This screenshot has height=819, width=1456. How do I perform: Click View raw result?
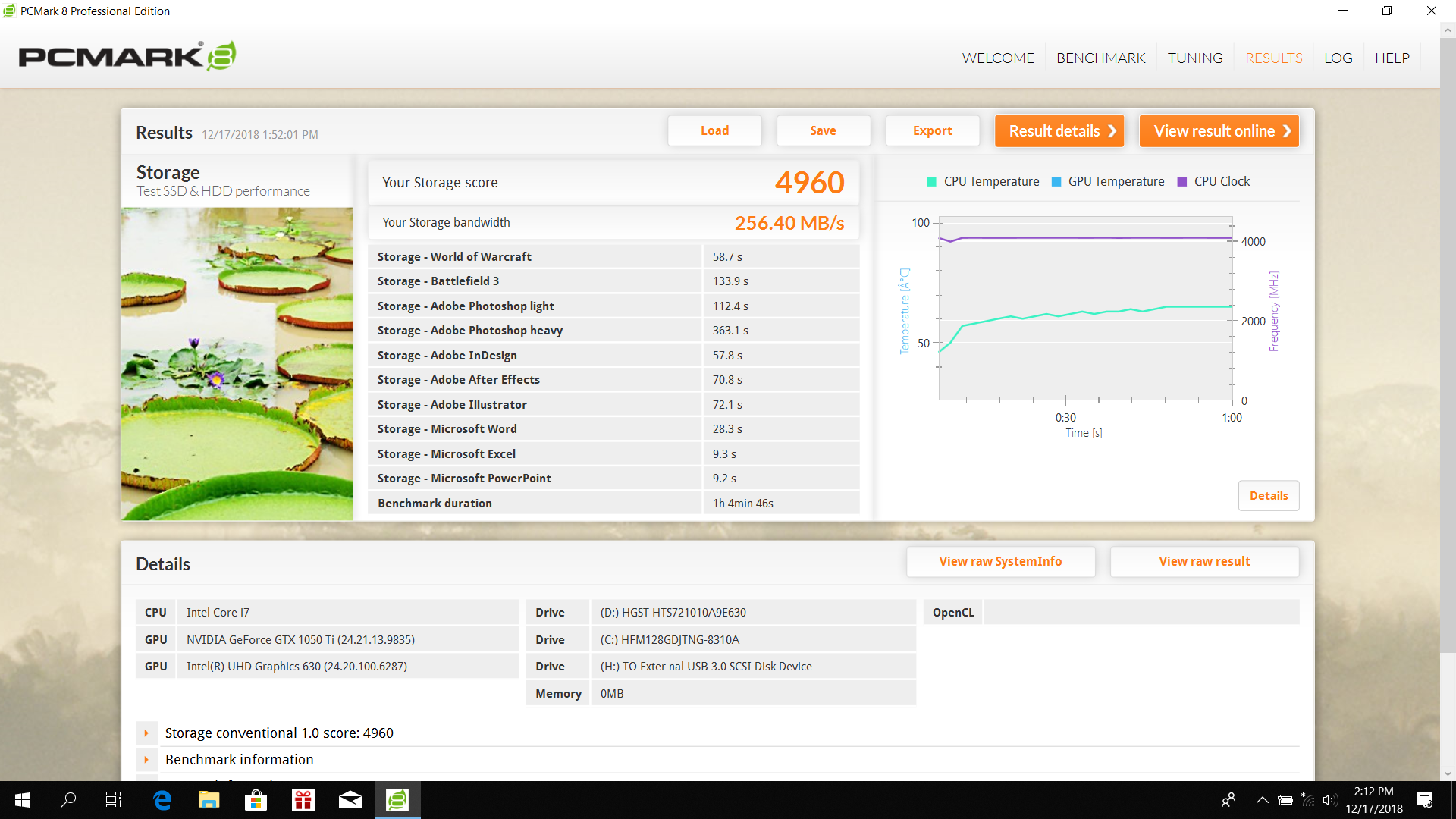[1204, 561]
